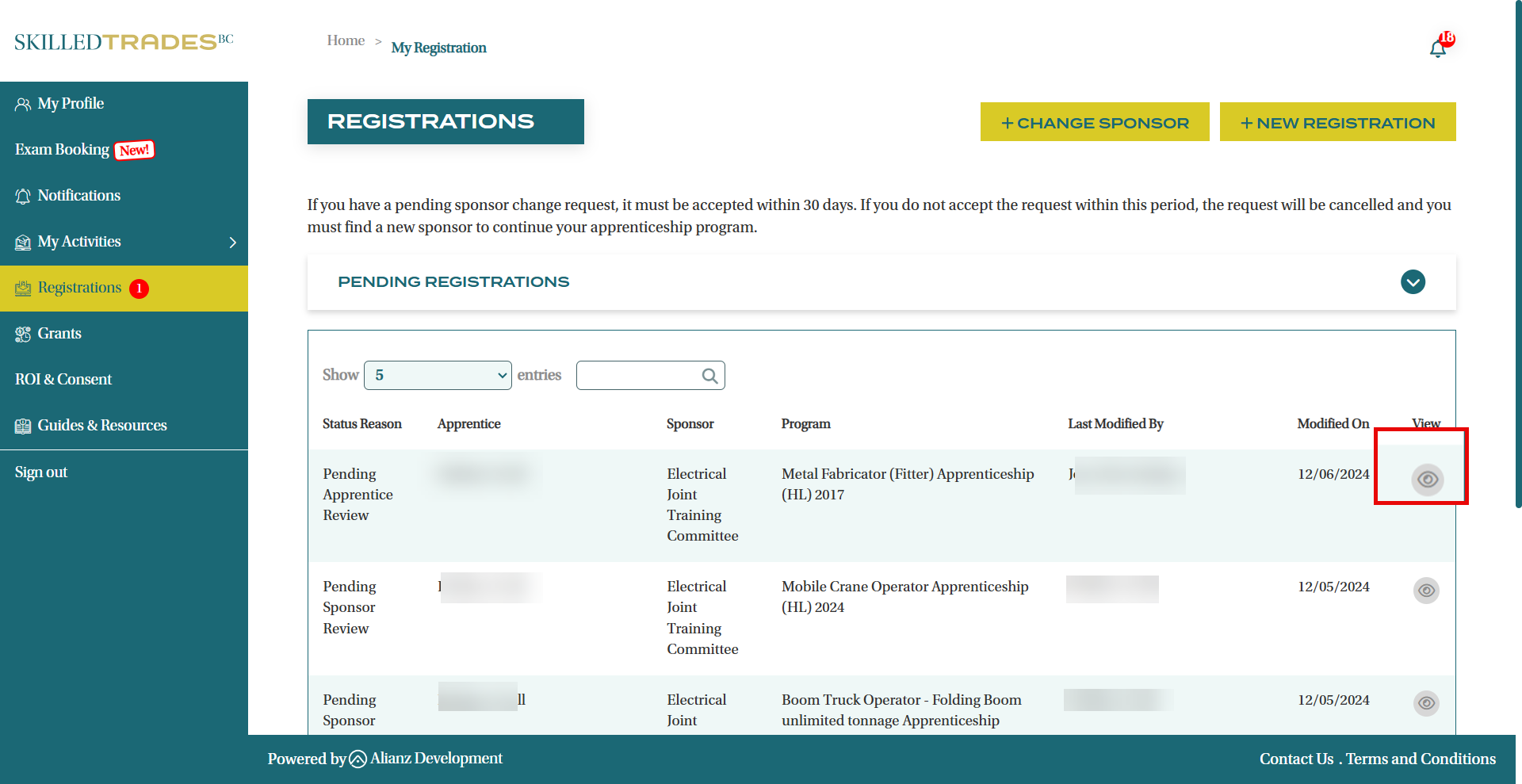Click the My Profile person icon
The width and height of the screenshot is (1522, 784).
23,105
